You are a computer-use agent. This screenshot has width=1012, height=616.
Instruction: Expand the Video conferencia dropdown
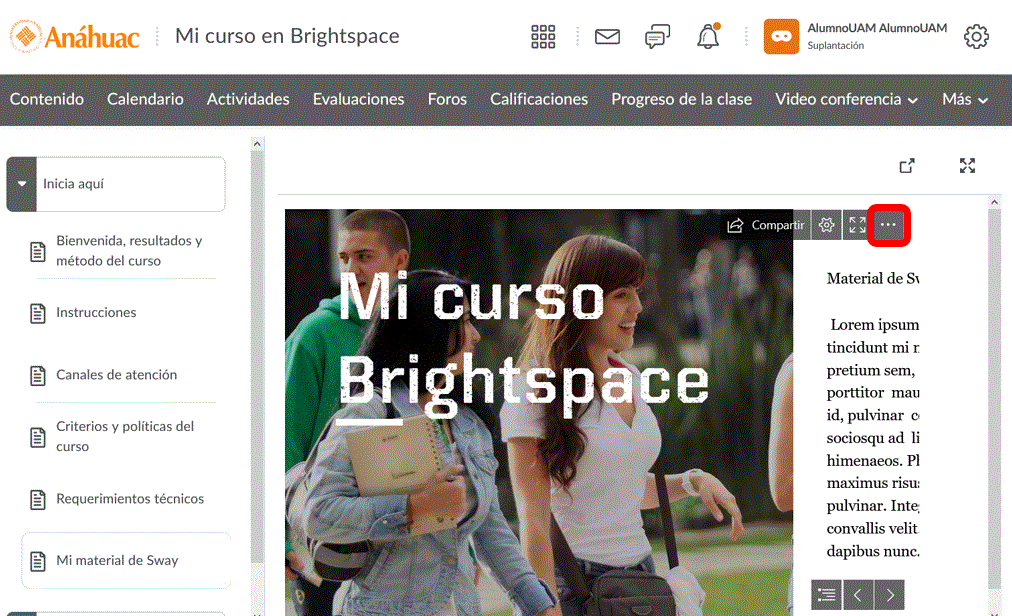[846, 99]
